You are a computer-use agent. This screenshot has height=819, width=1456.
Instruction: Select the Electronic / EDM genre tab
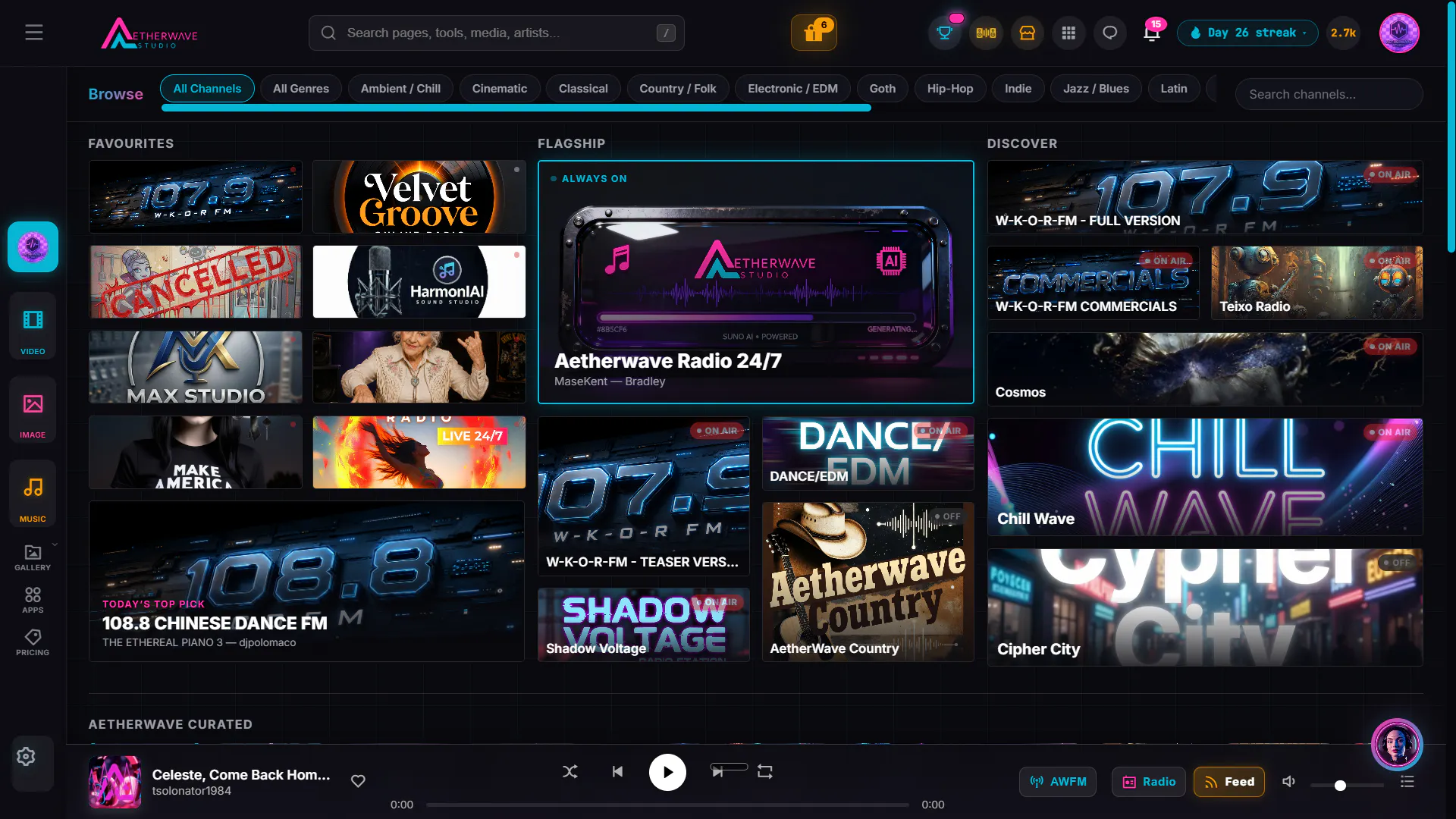tap(793, 89)
